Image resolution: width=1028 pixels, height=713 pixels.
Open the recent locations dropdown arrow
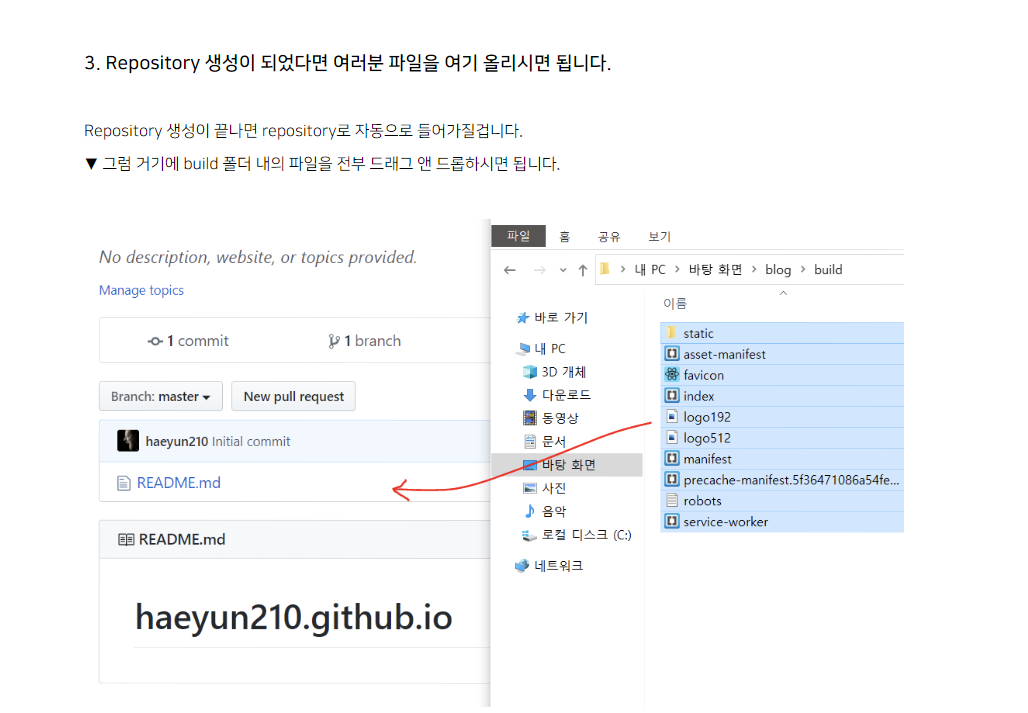coord(563,270)
